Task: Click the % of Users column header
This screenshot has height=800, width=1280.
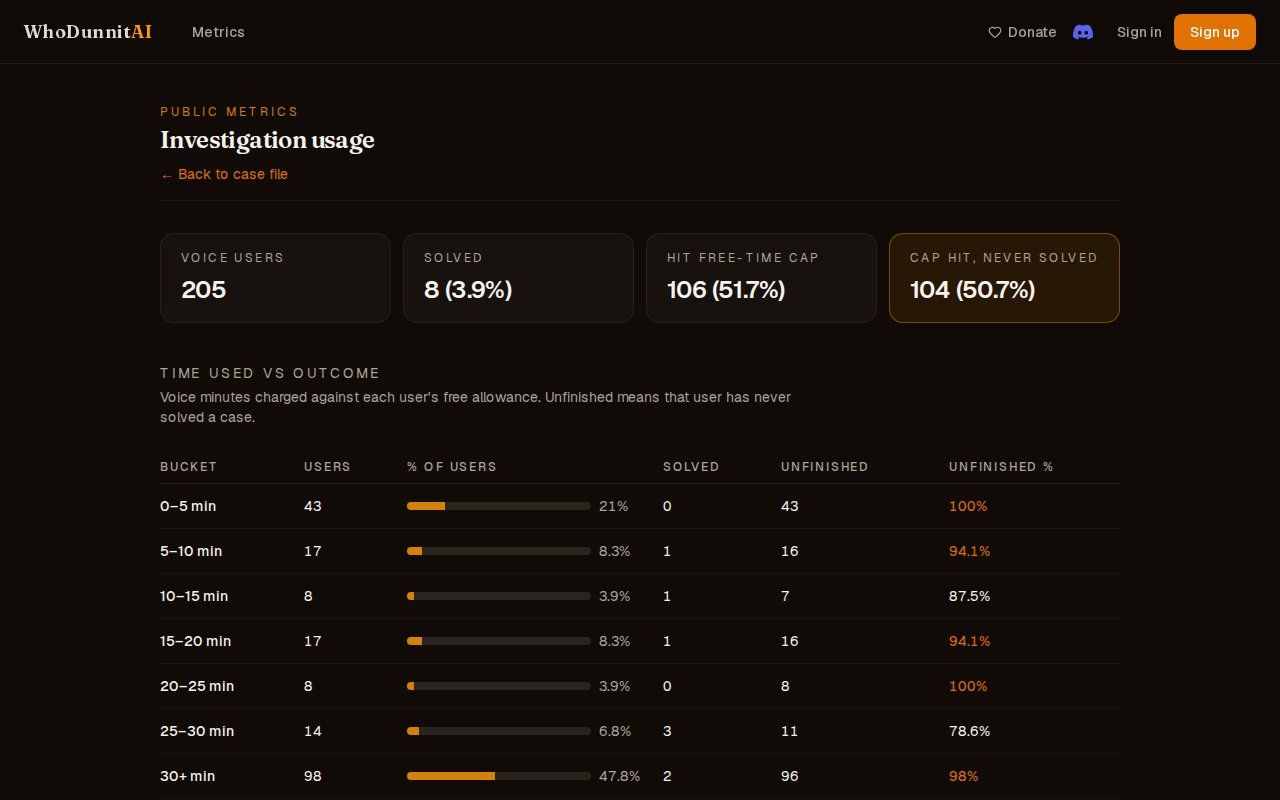Action: (x=452, y=467)
